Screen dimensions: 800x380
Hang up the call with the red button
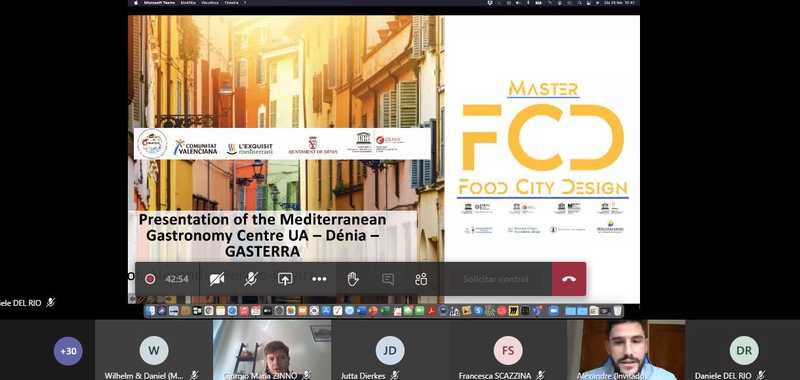pyautogui.click(x=569, y=279)
